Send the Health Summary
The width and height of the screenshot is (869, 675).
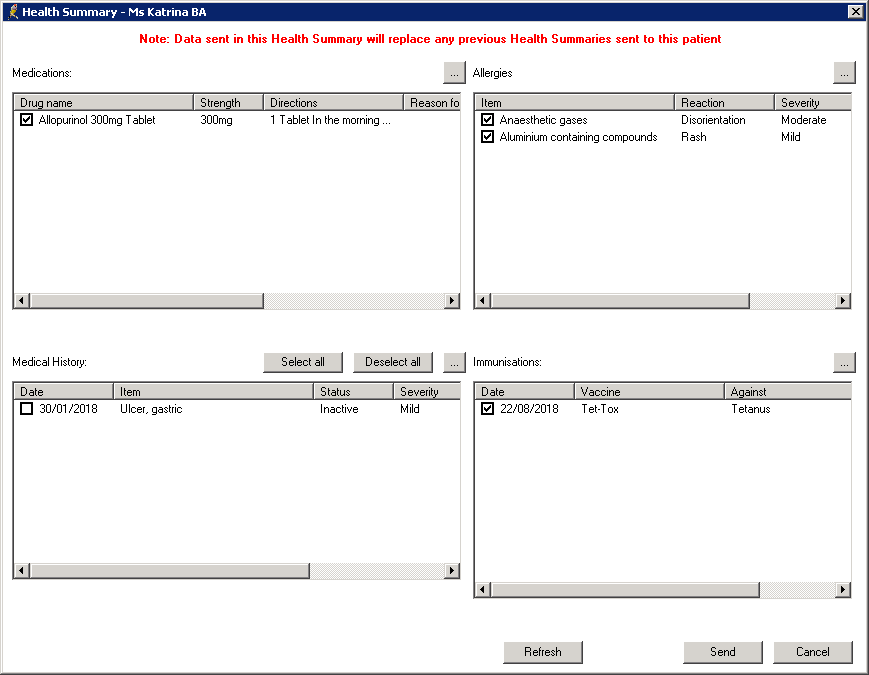(x=723, y=652)
